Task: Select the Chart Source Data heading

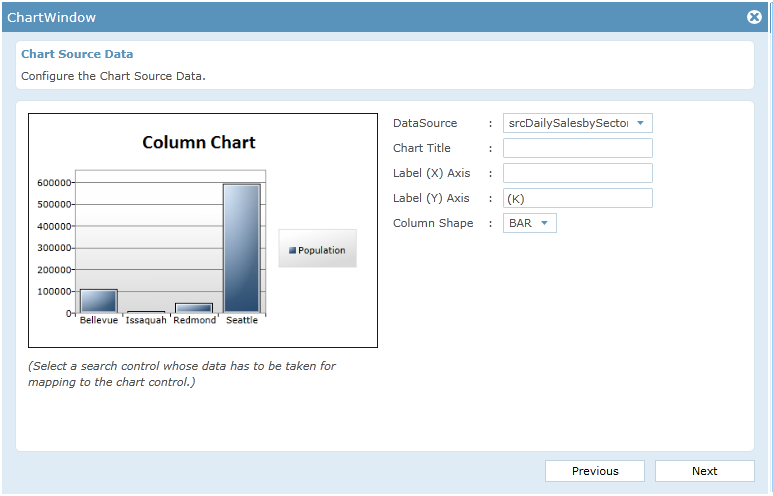Action: tap(77, 54)
